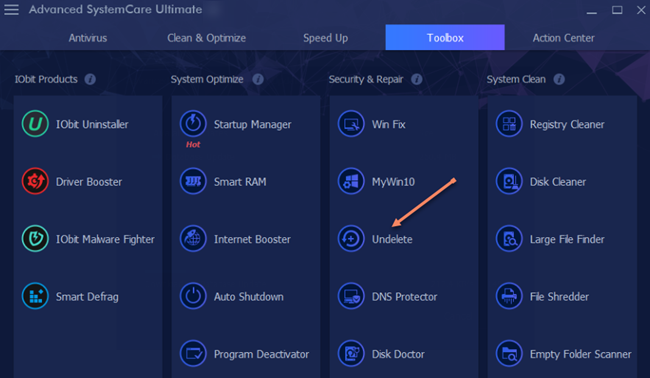Show info for IObit Products
The height and width of the screenshot is (378, 650).
(90, 79)
